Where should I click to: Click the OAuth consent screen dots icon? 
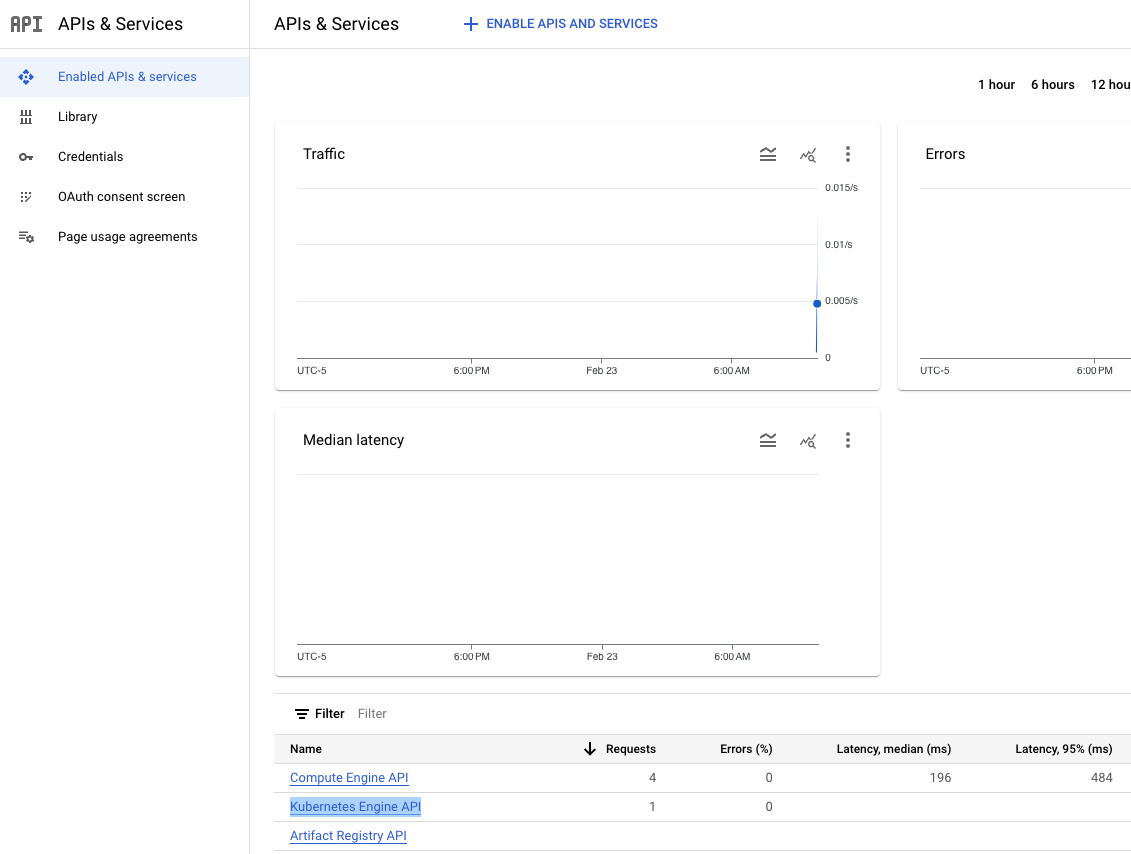pos(26,197)
